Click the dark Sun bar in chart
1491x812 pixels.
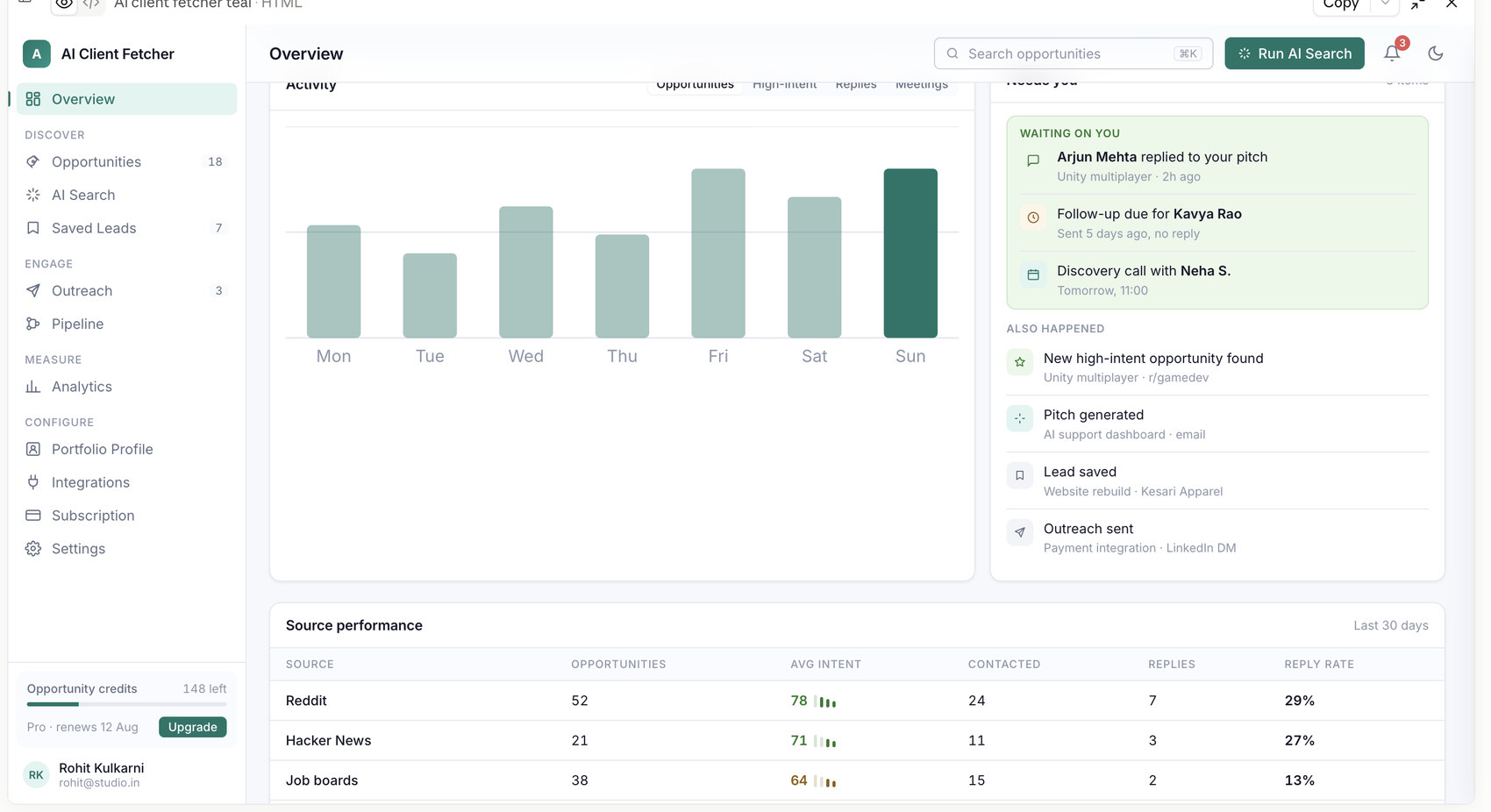click(x=910, y=253)
